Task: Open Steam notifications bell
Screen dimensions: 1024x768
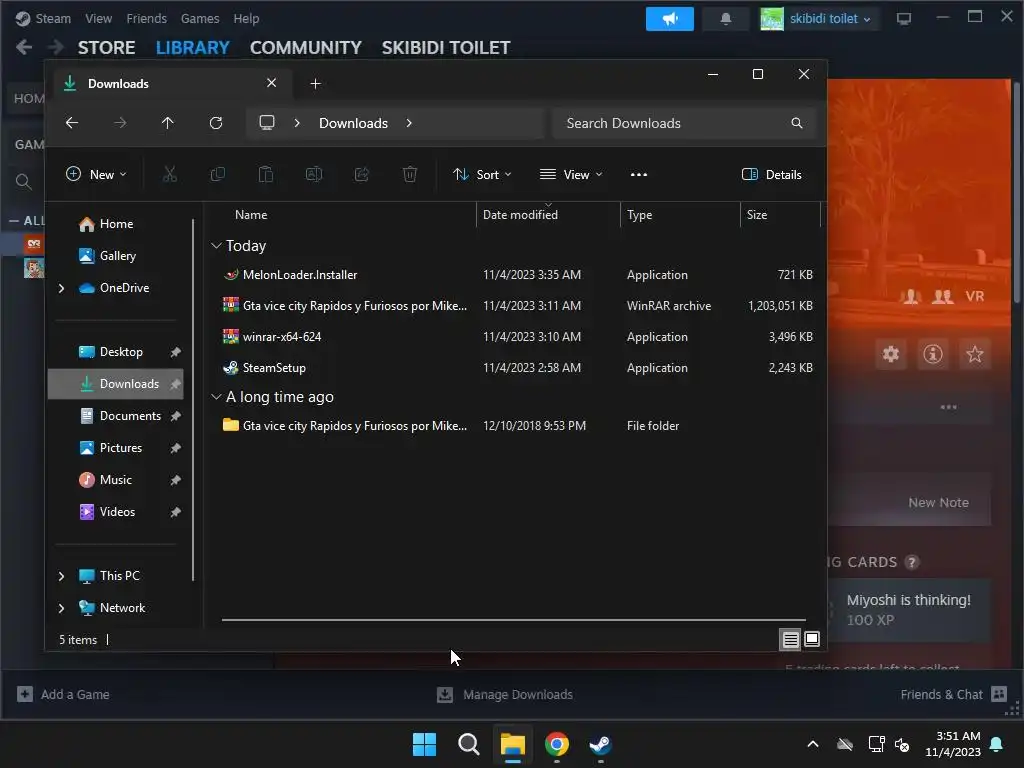Action: tap(726, 19)
